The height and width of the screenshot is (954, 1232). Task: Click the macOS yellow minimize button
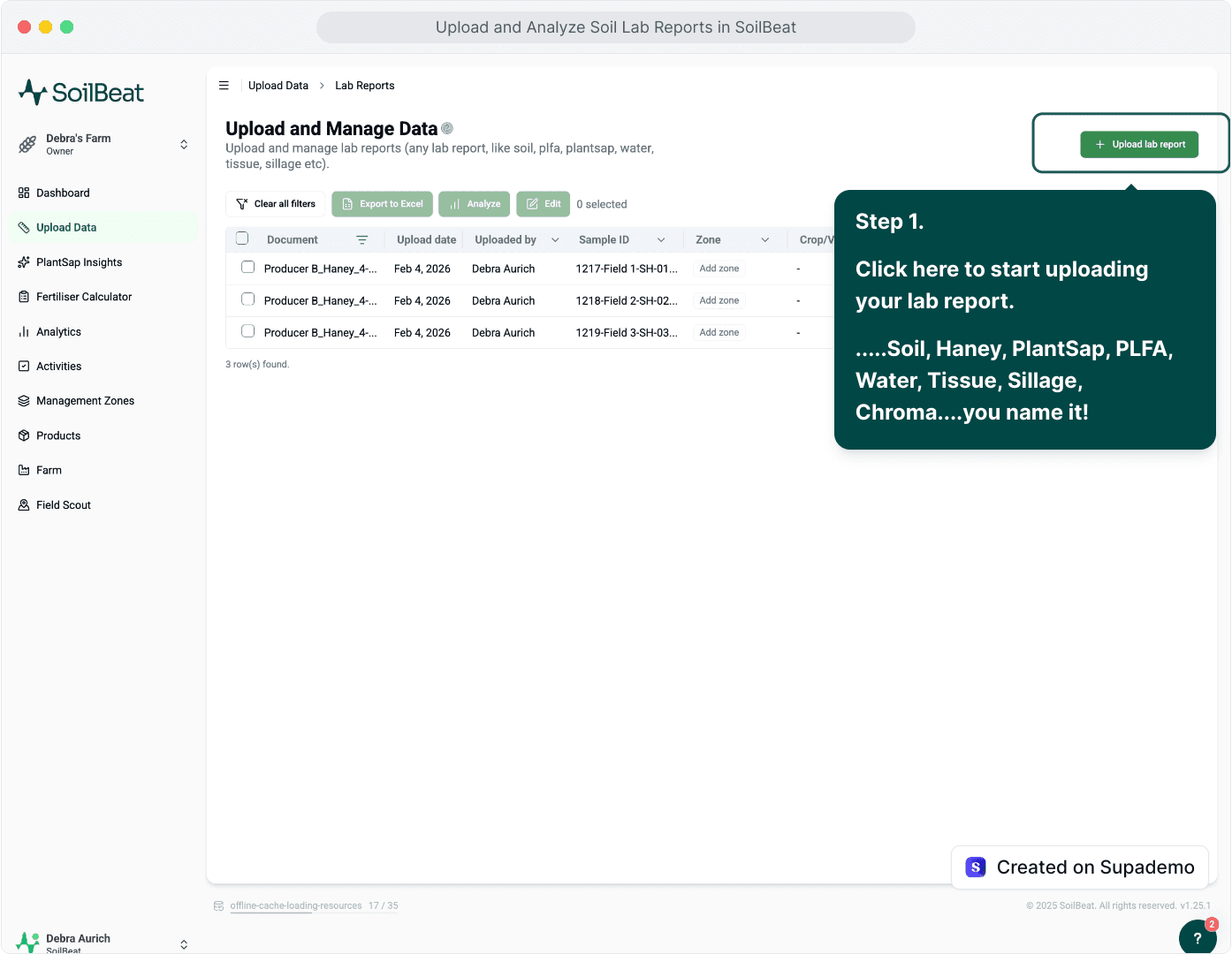45,27
